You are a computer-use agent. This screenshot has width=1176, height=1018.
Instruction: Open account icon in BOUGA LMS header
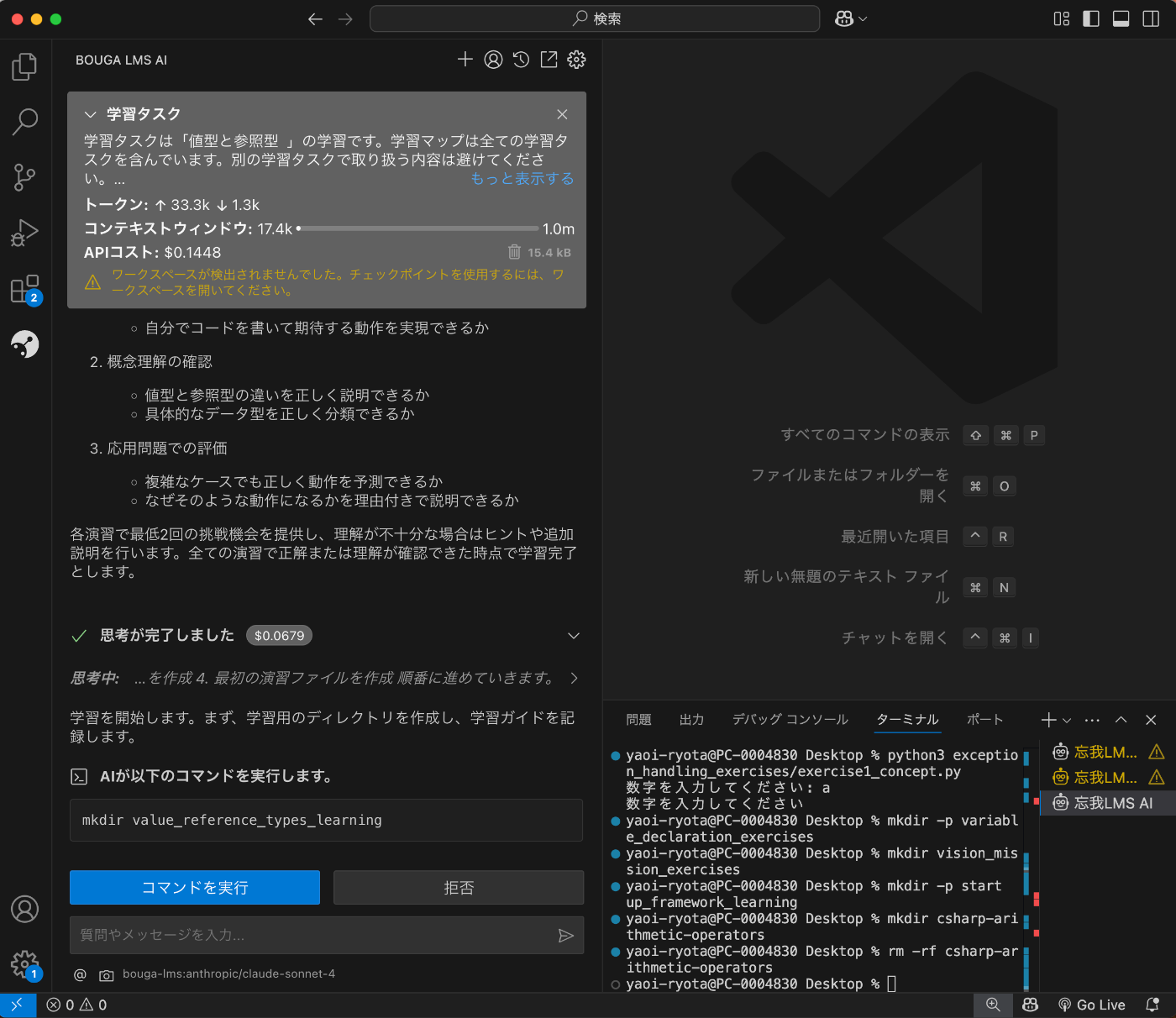tap(494, 60)
